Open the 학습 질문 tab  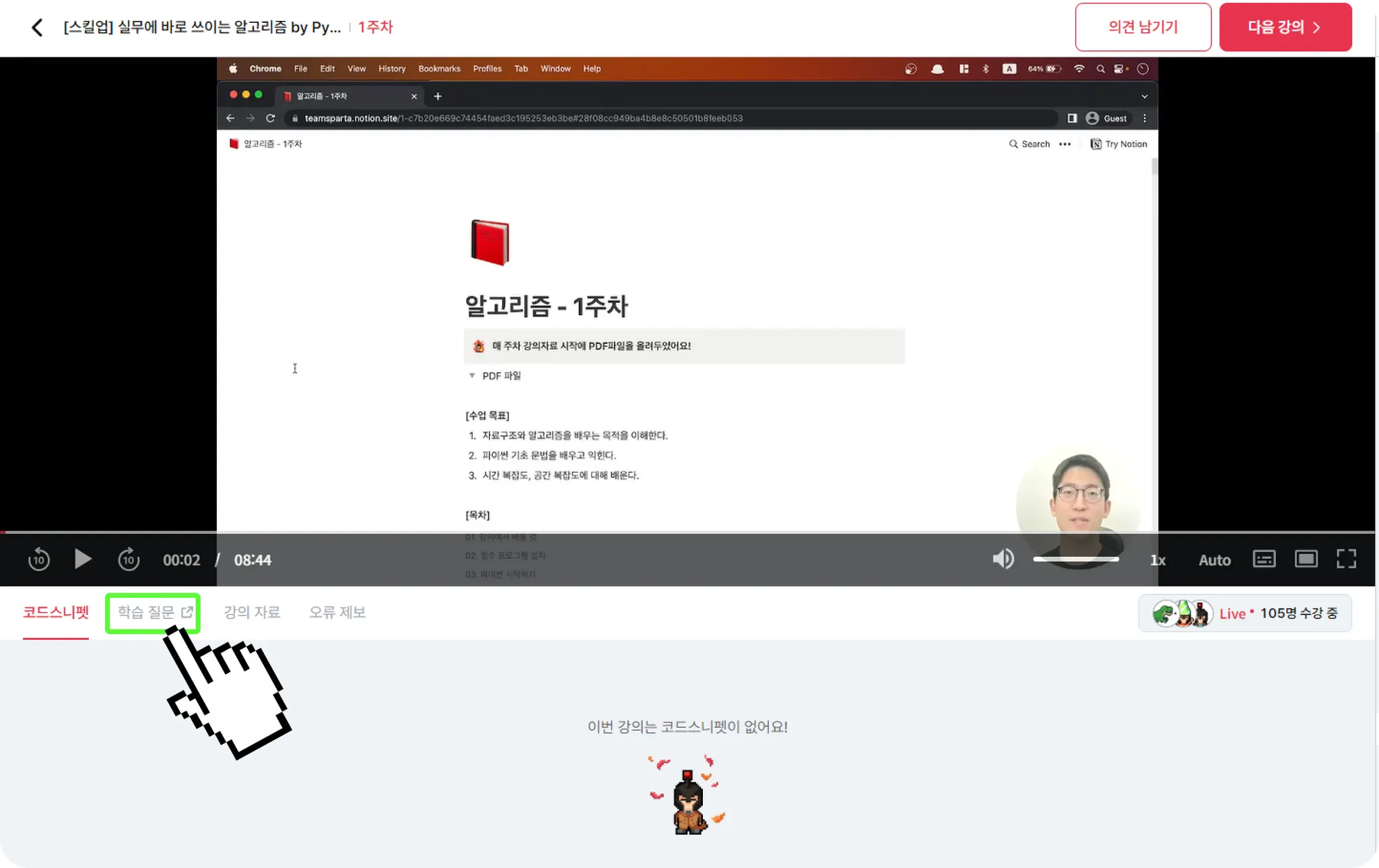(146, 612)
